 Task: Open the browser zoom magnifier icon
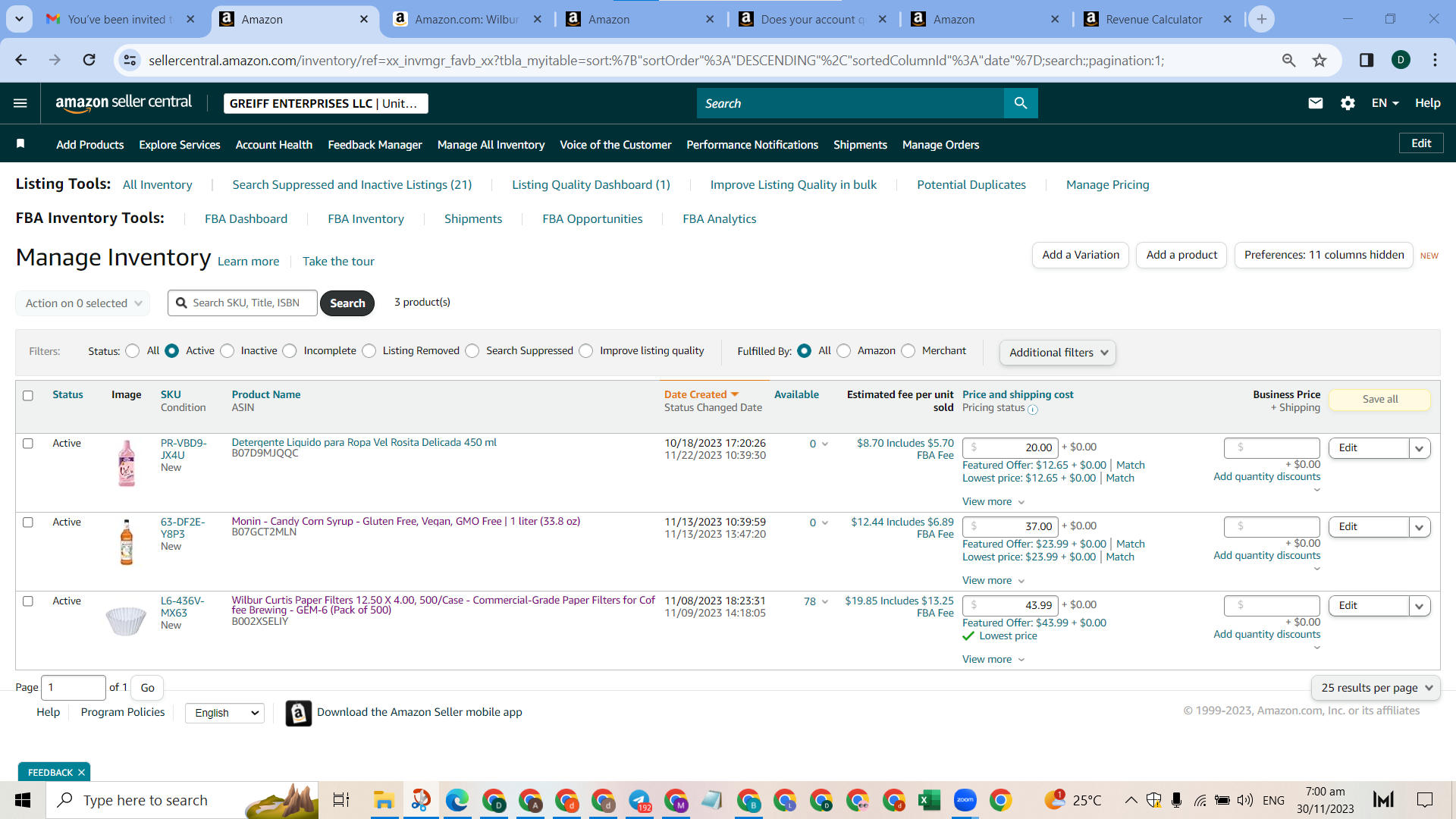(1288, 60)
